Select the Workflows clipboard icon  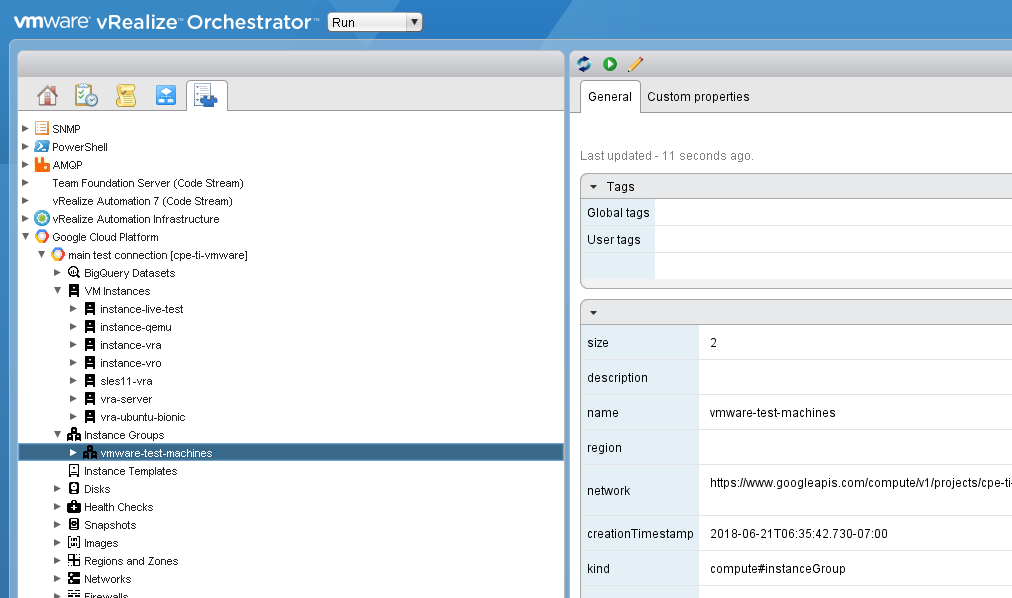tap(86, 93)
